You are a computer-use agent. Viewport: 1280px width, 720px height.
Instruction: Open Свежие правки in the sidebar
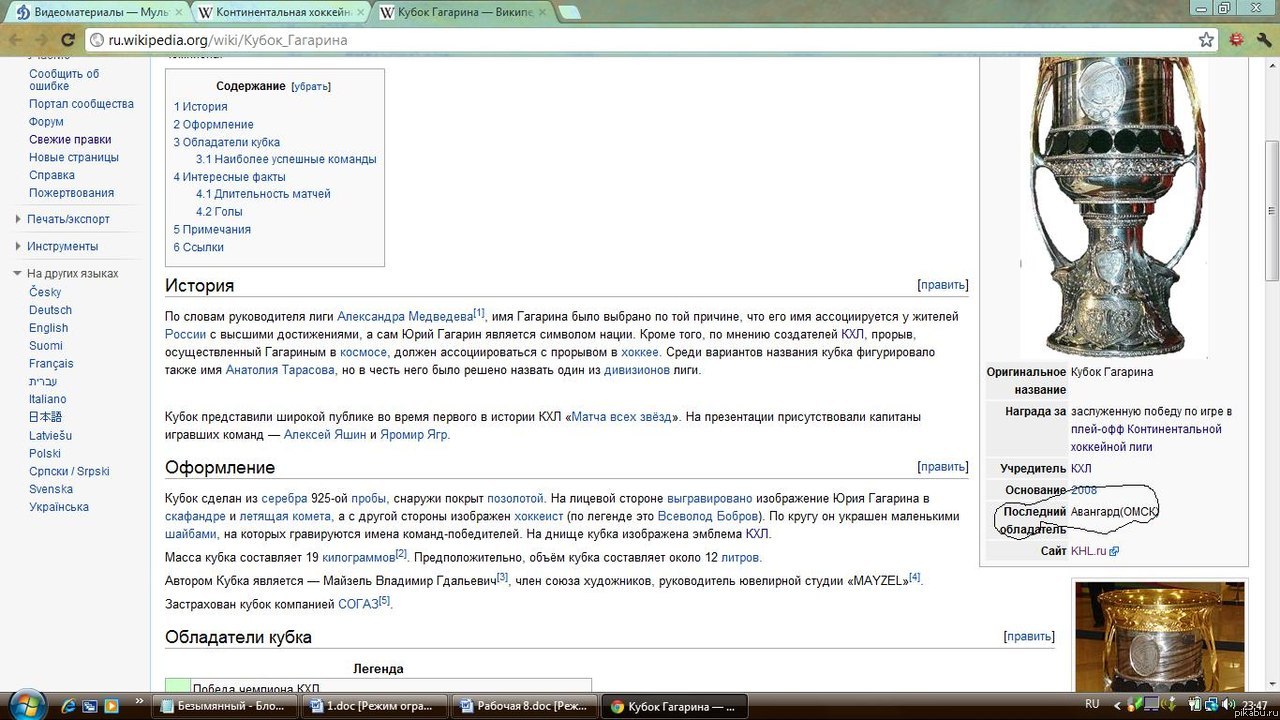[x=70, y=140]
